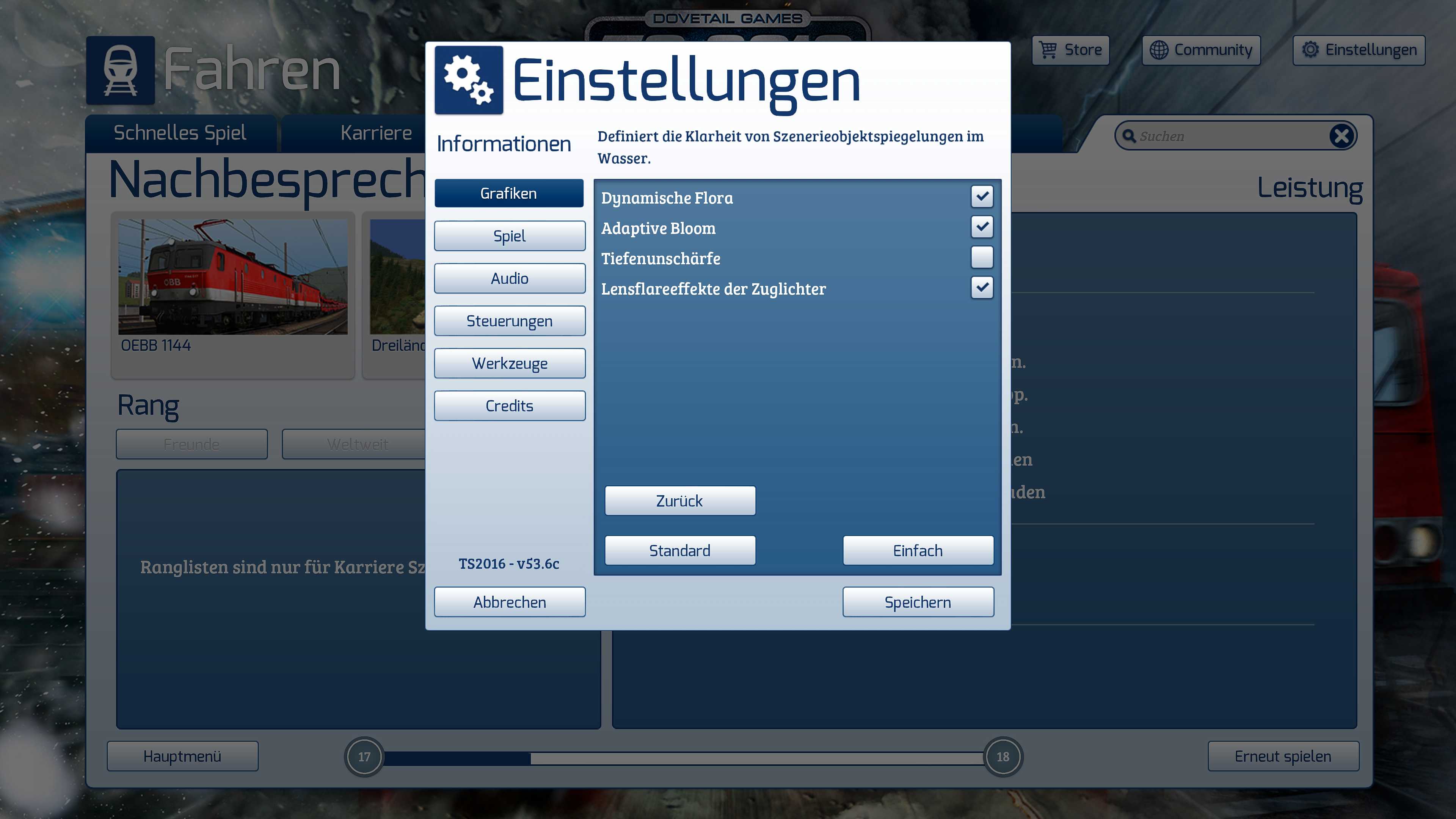Clear search with the X icon
The image size is (1456, 819).
(x=1341, y=136)
